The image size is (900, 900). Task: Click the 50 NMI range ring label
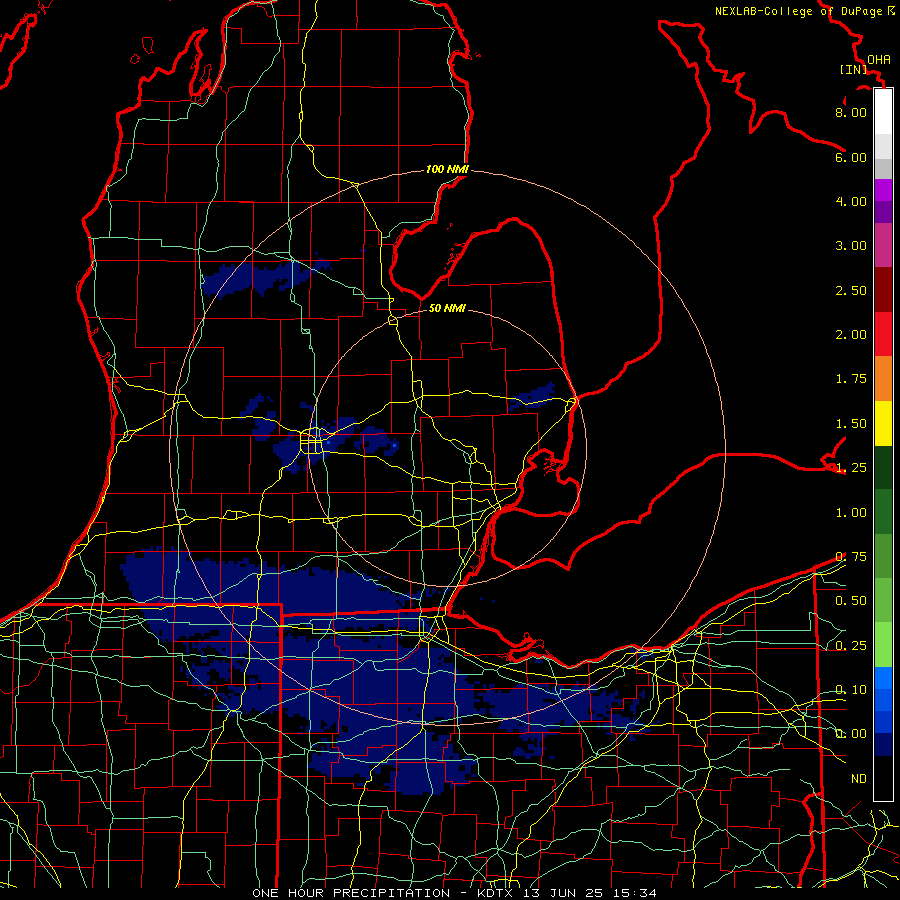click(447, 308)
